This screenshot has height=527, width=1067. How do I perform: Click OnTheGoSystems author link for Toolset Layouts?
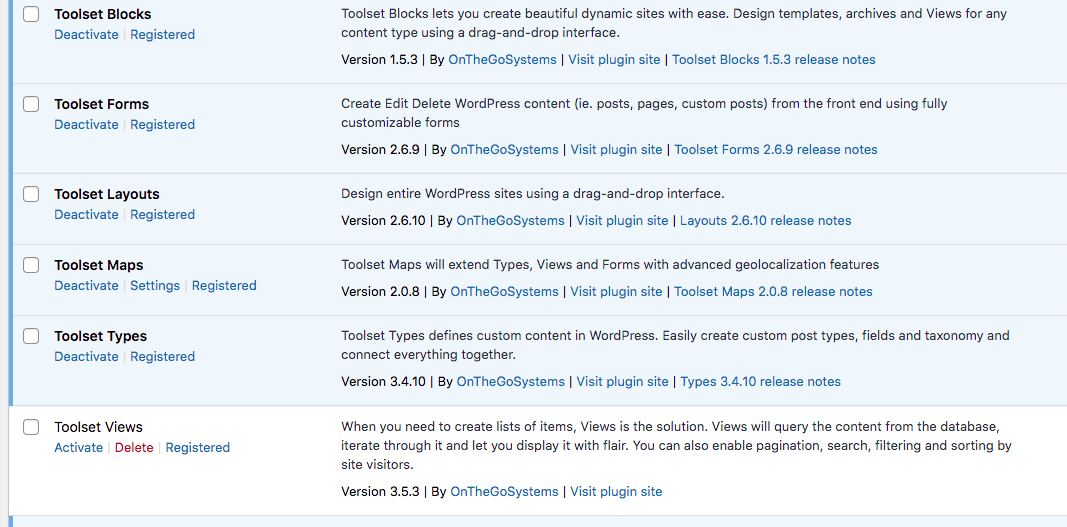pyautogui.click(x=510, y=221)
